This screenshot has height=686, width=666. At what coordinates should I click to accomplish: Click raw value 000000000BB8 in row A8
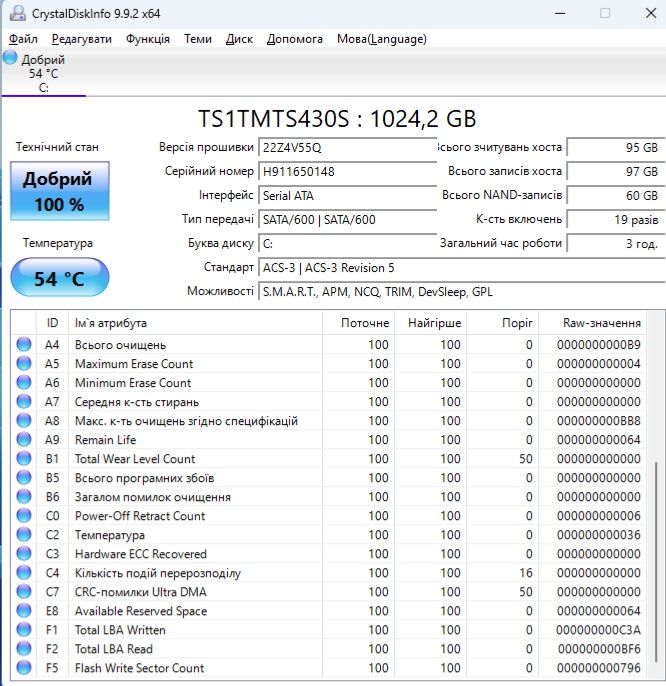tap(599, 421)
